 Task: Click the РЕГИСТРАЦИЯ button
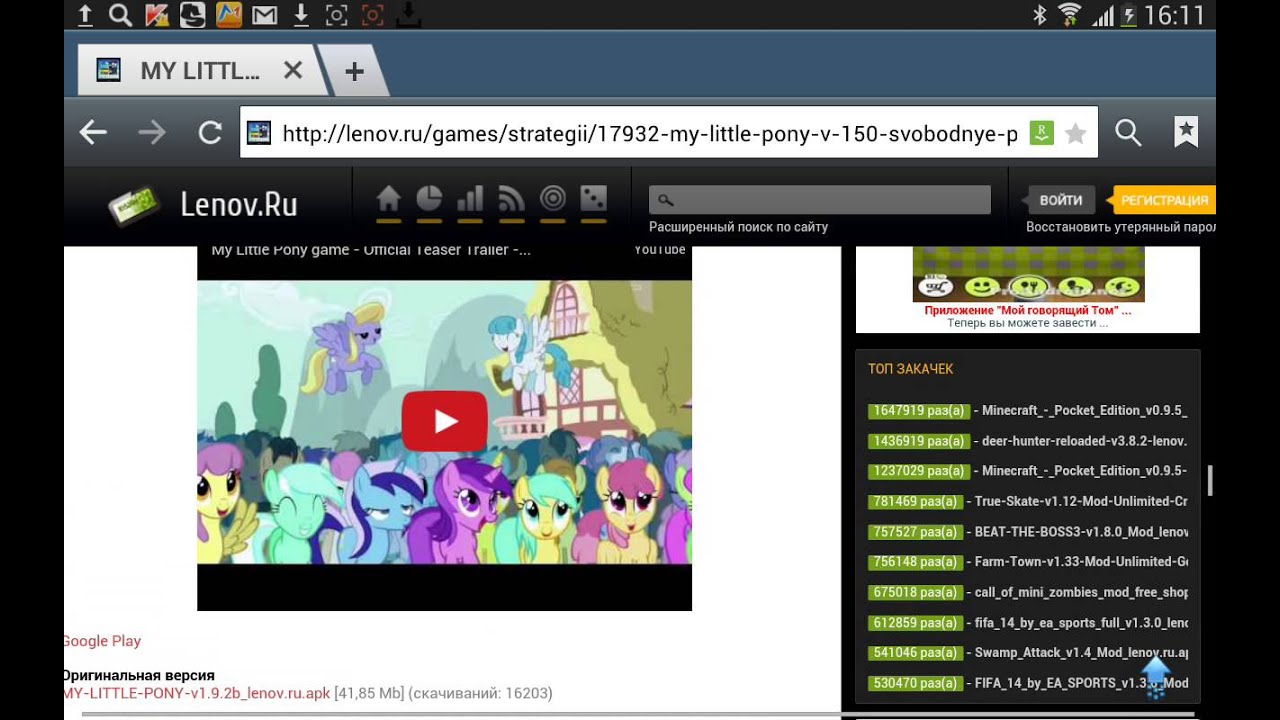coord(1163,200)
